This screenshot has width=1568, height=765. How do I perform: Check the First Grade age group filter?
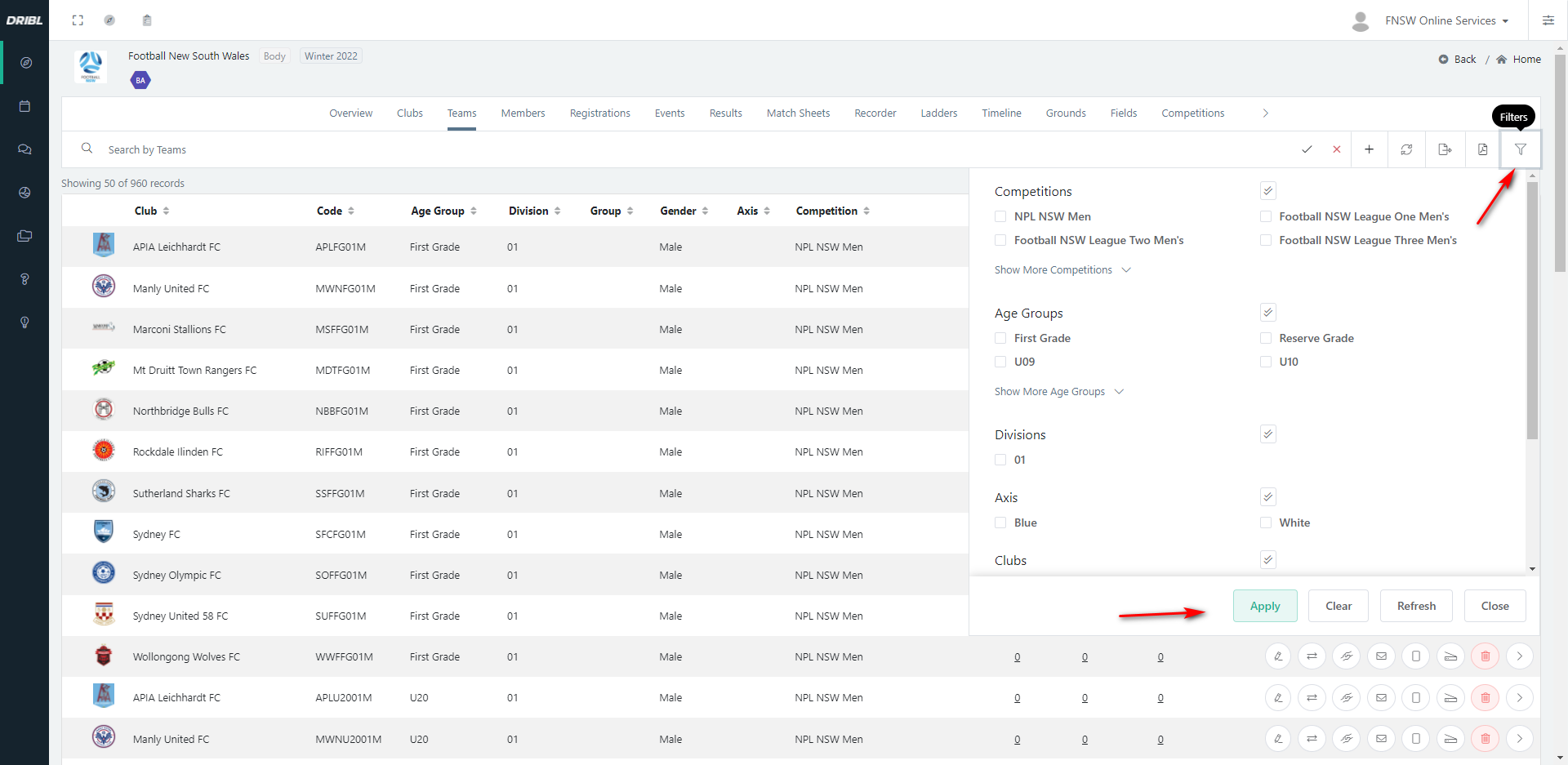(1000, 338)
